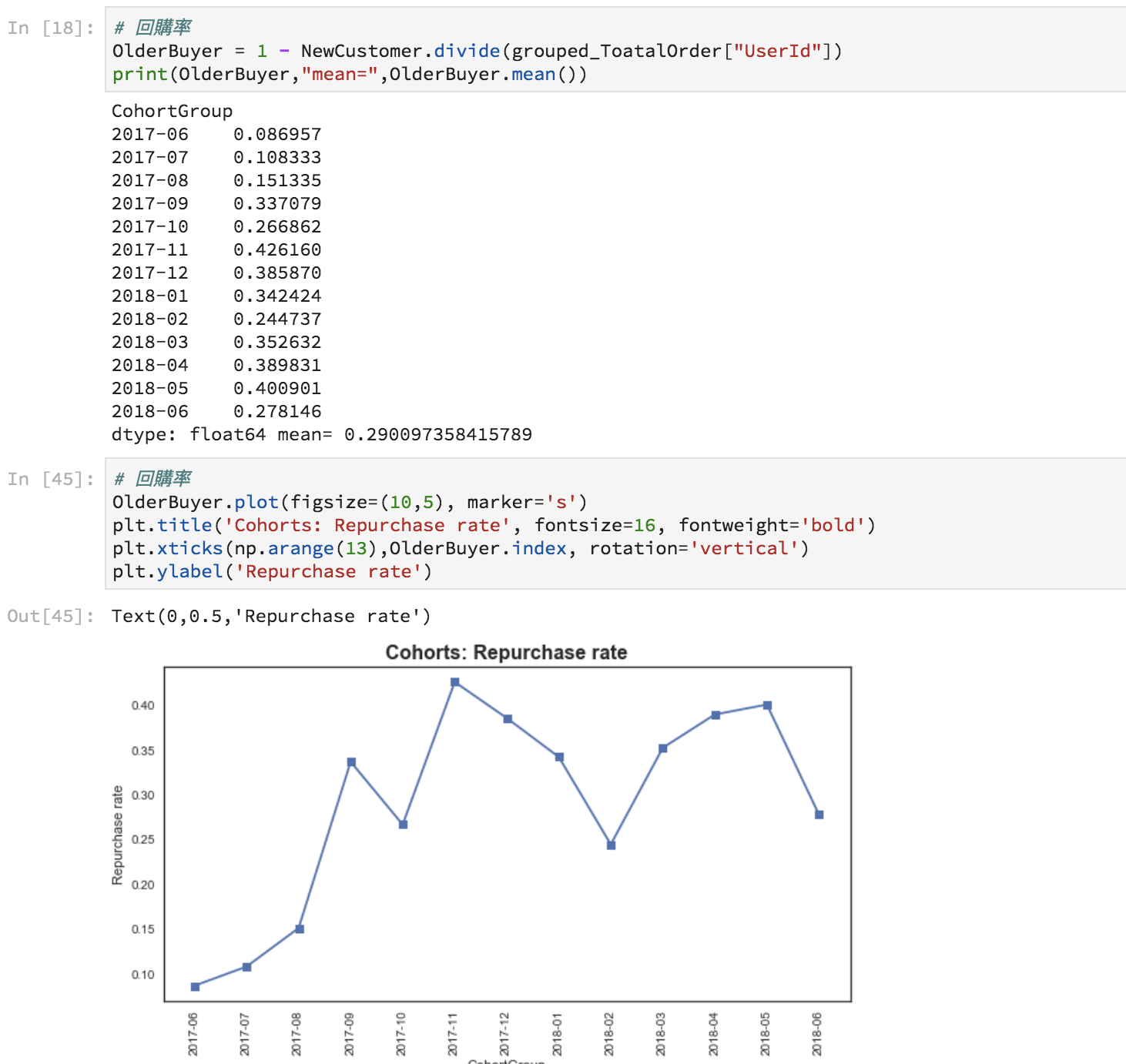Click the 2017-11 peak data marker

pyautogui.click(x=455, y=682)
